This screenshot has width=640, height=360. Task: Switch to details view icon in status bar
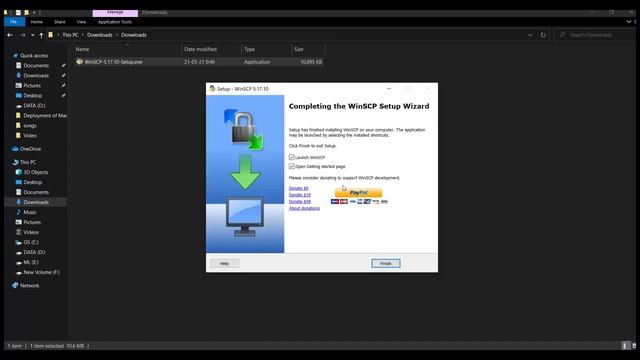[625, 346]
